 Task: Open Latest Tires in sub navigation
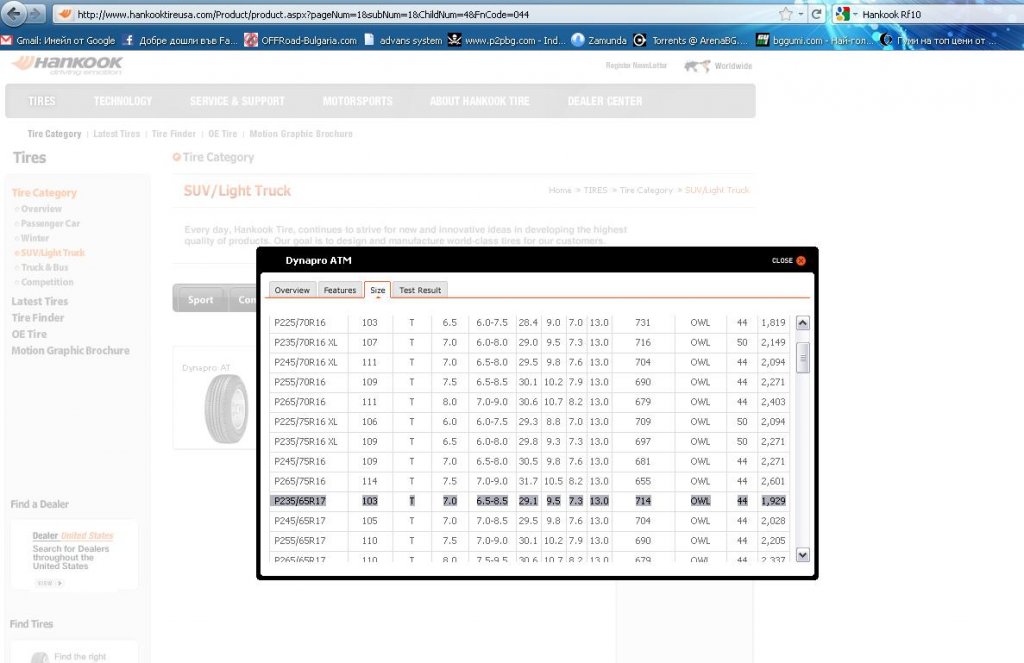116,134
